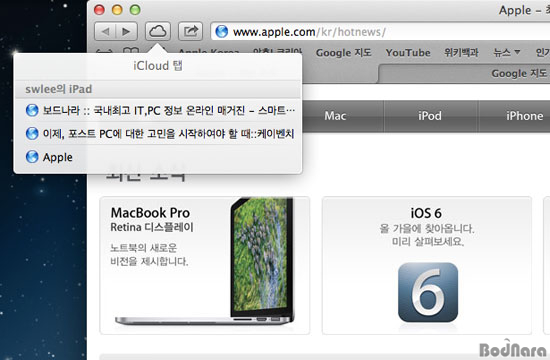Open the 보드나라 iCloud tab entry

click(158, 111)
